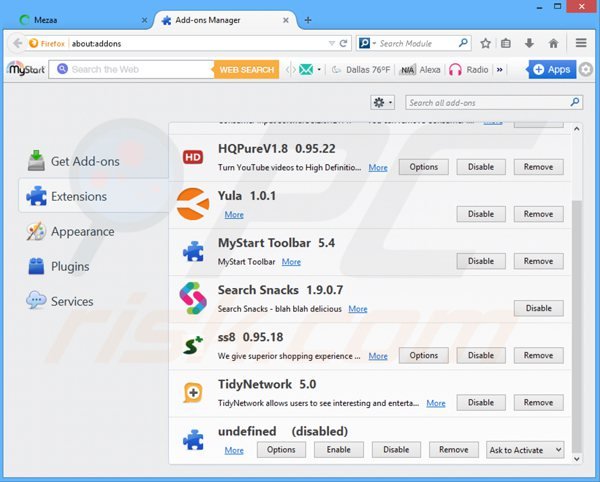Open More link for Search Snacks

358,309
